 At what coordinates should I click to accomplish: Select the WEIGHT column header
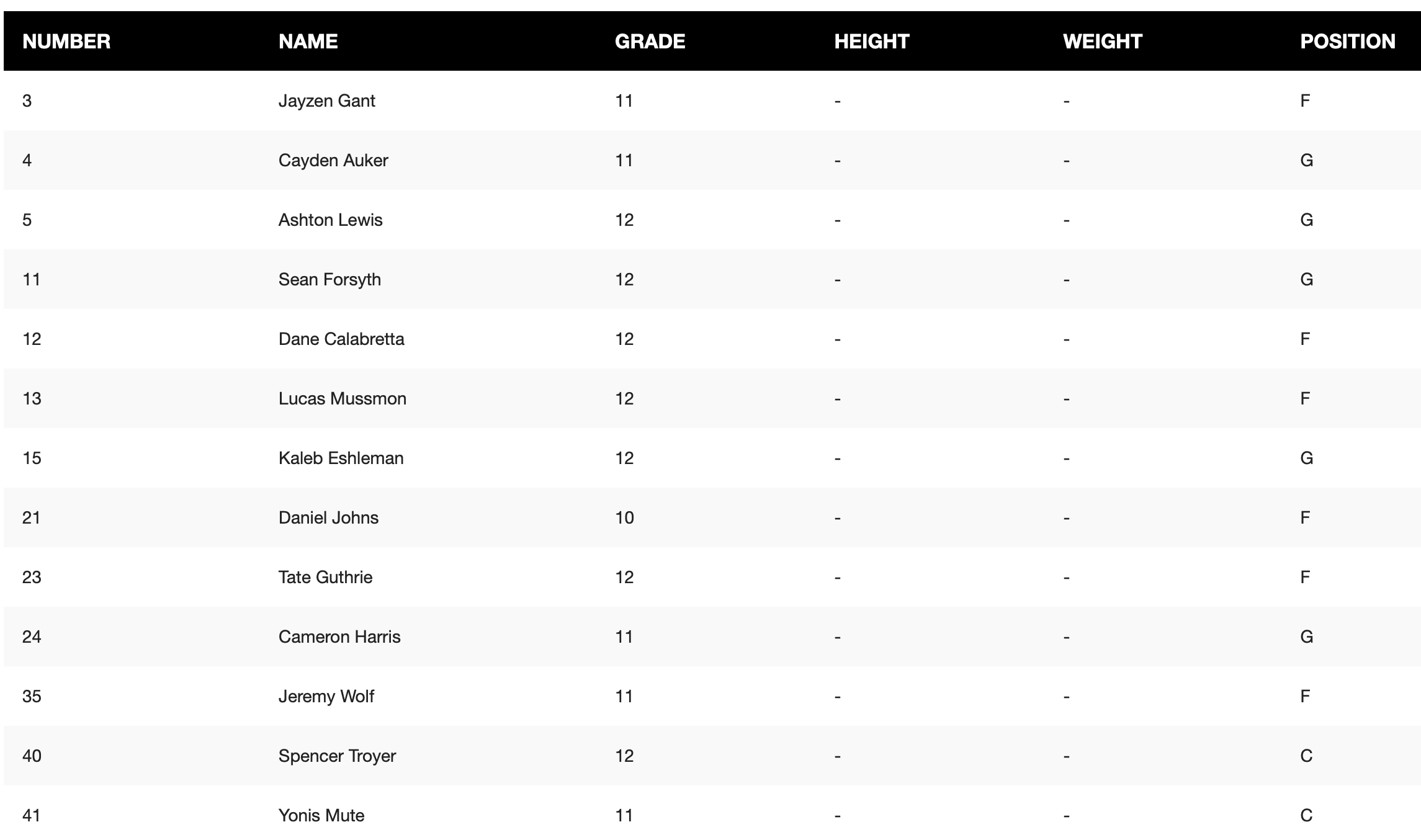pyautogui.click(x=1102, y=42)
